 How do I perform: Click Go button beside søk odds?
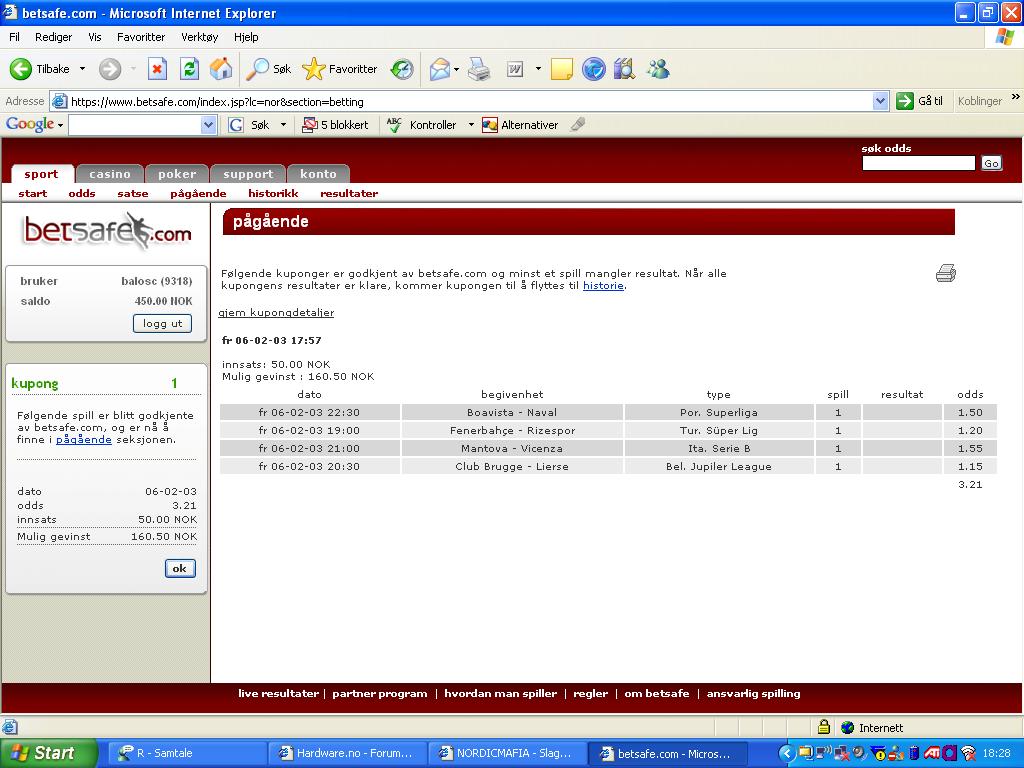click(991, 163)
